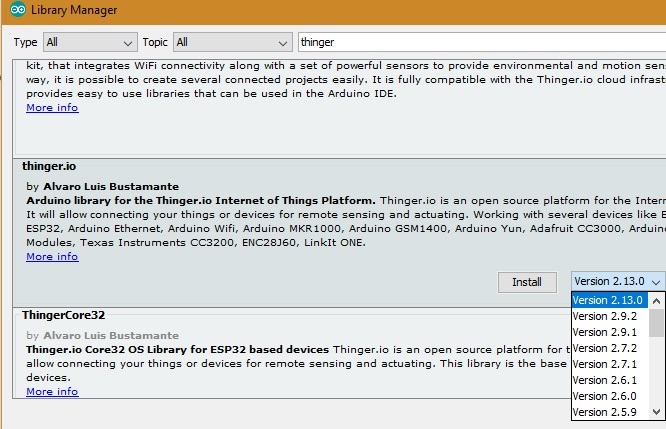Screen dimensions: 666x429
Task: Click the Library Manager window title
Action: (74, 10)
